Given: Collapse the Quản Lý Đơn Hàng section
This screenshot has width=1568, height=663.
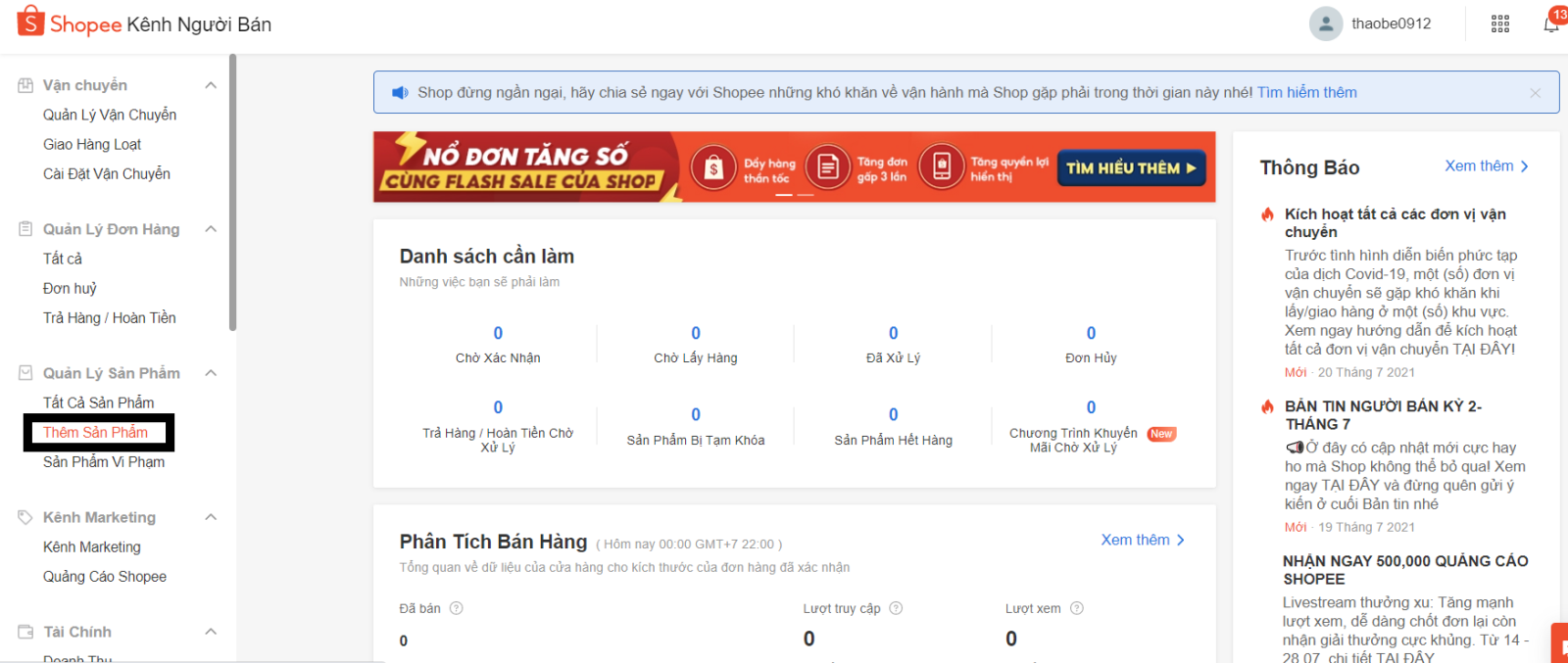Looking at the screenshot, I should pos(211,229).
